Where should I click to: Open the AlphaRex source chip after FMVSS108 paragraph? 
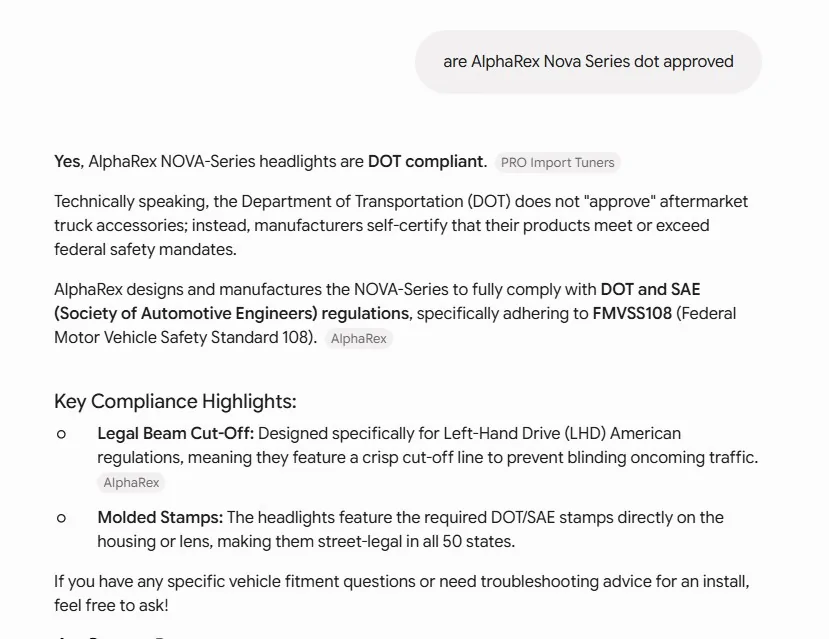[x=358, y=338]
